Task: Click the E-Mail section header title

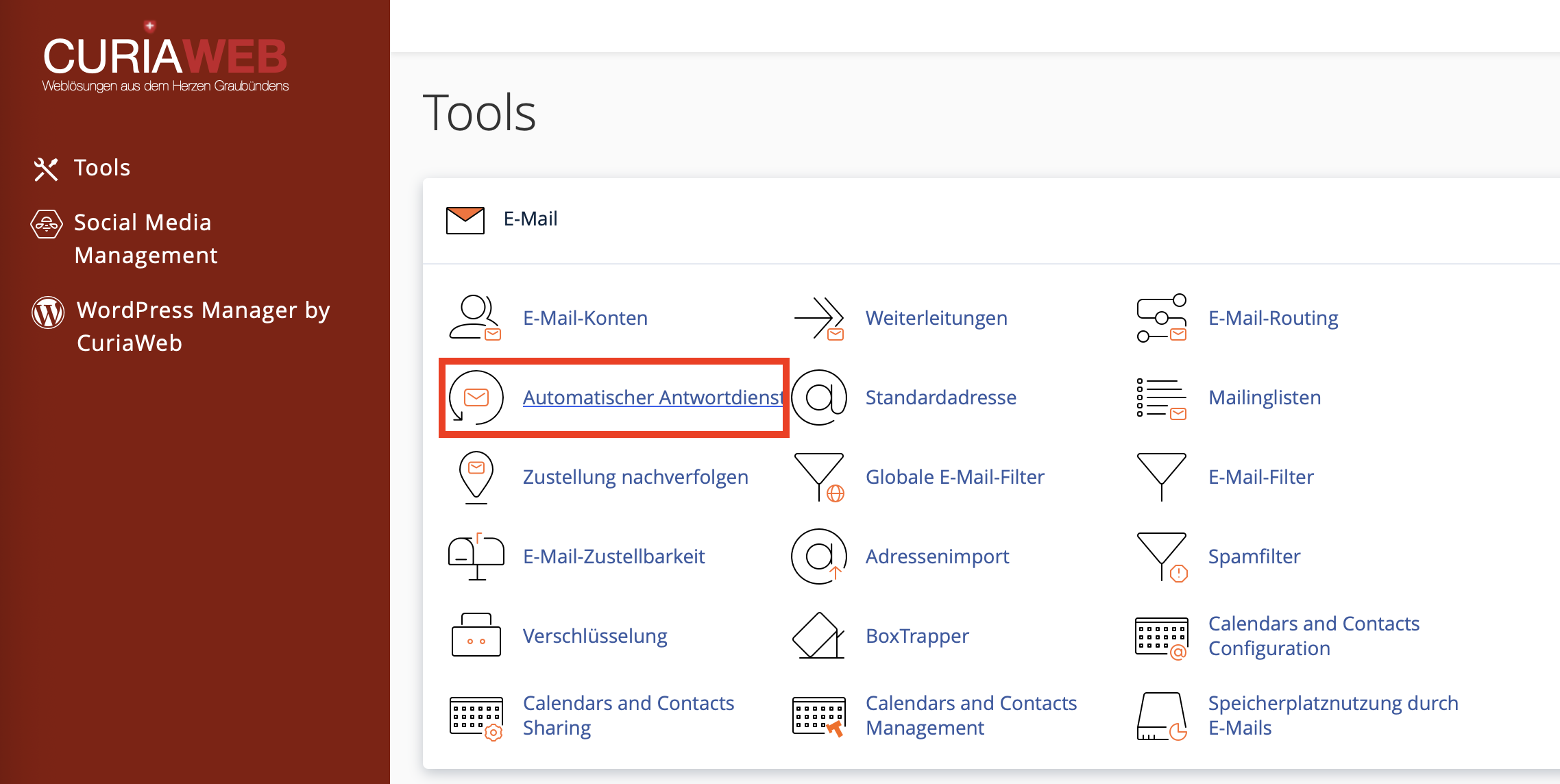Action: tap(531, 219)
